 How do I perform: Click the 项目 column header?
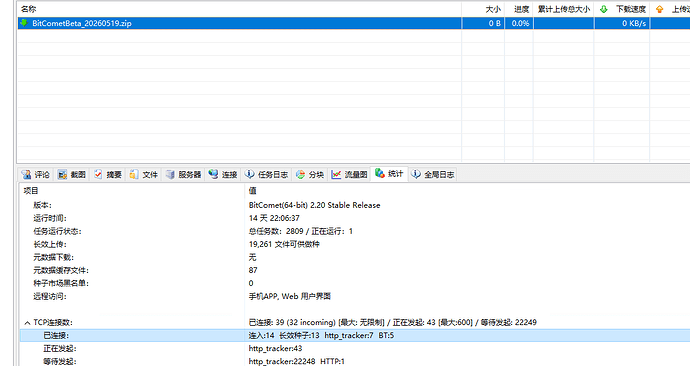pos(31,191)
